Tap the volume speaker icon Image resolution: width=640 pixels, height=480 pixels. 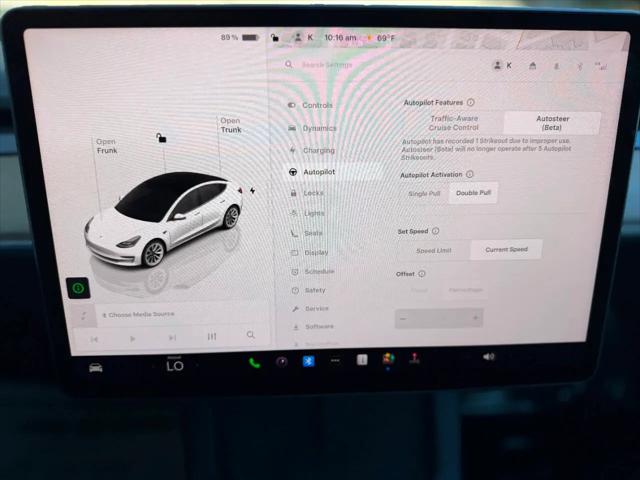coord(488,357)
